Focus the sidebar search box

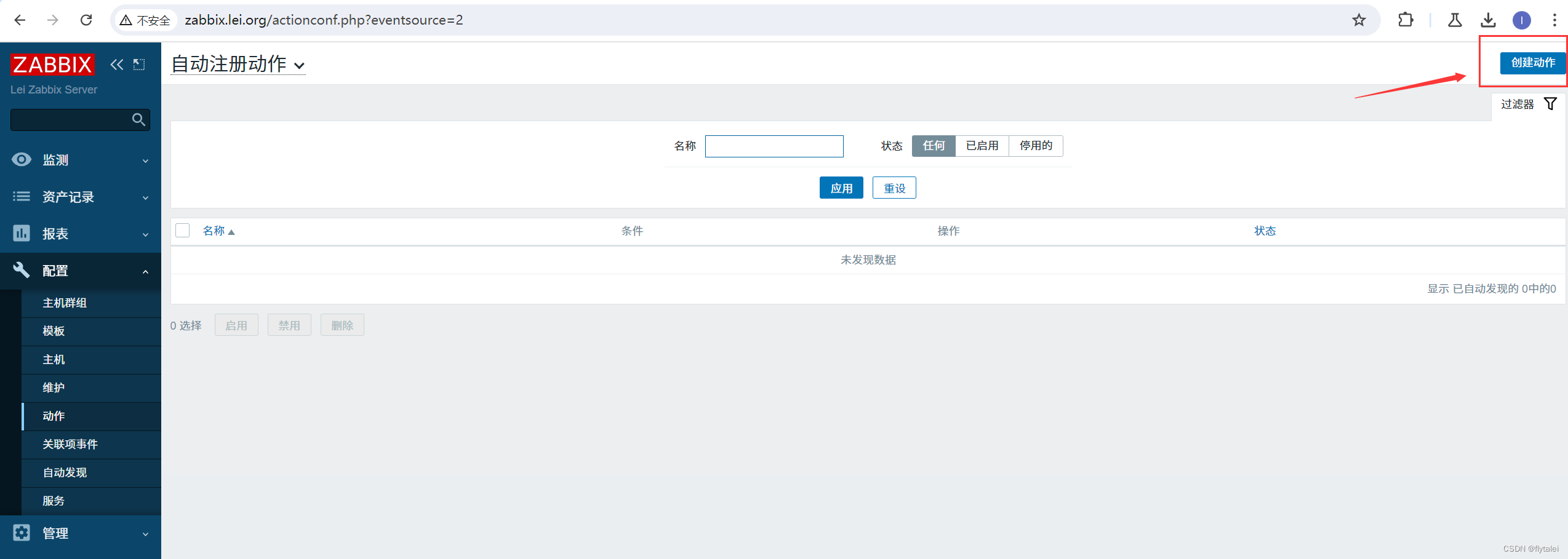pyautogui.click(x=80, y=120)
